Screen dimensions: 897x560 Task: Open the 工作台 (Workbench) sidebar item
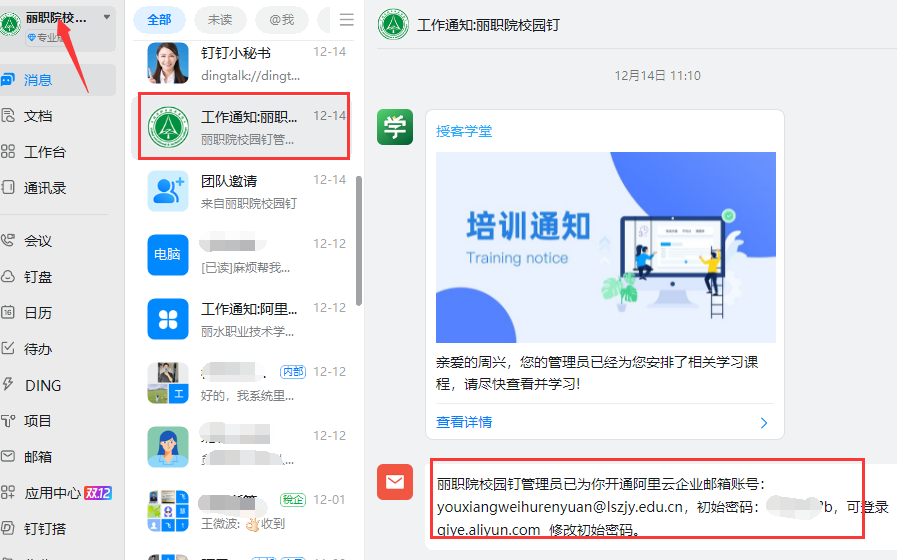click(57, 152)
